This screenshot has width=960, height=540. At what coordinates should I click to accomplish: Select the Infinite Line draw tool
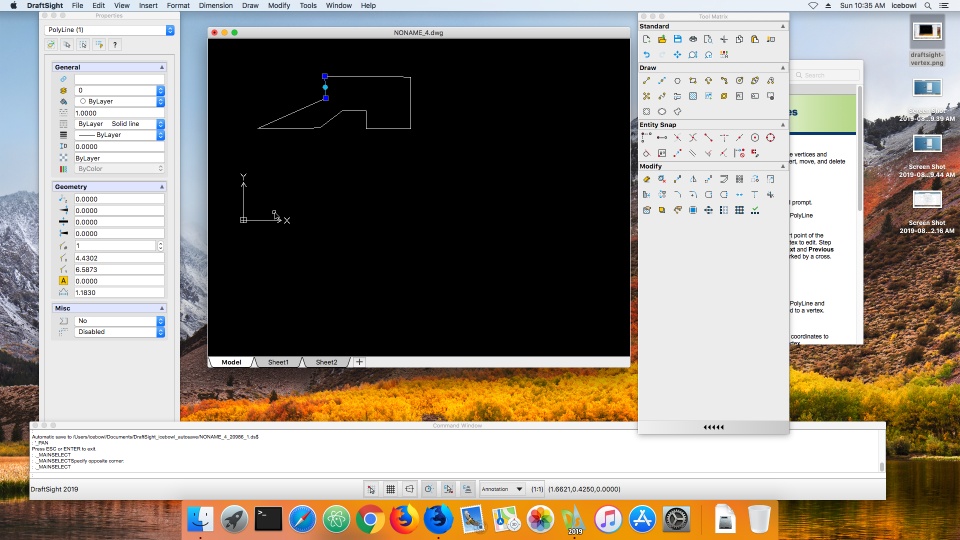662,80
